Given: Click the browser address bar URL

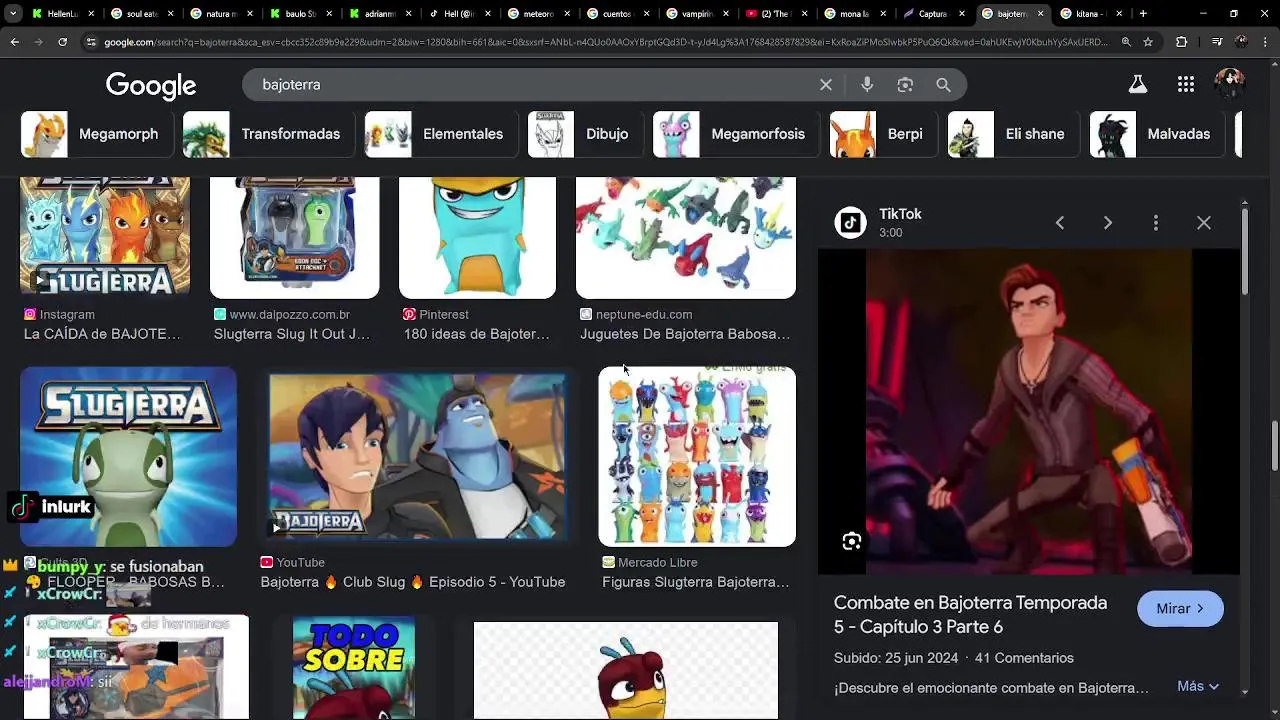Looking at the screenshot, I should click(x=606, y=42).
